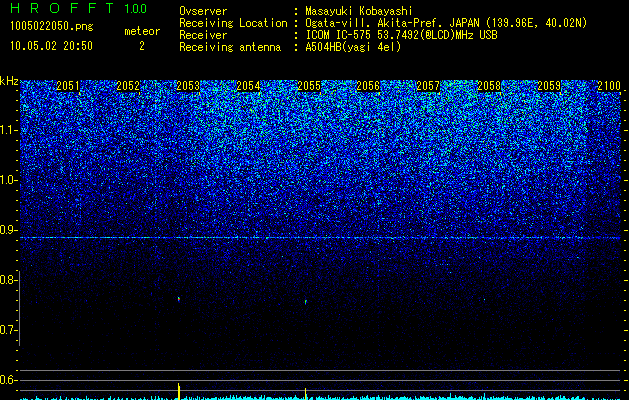Click the 1.0 kHz axis label

coord(9,180)
